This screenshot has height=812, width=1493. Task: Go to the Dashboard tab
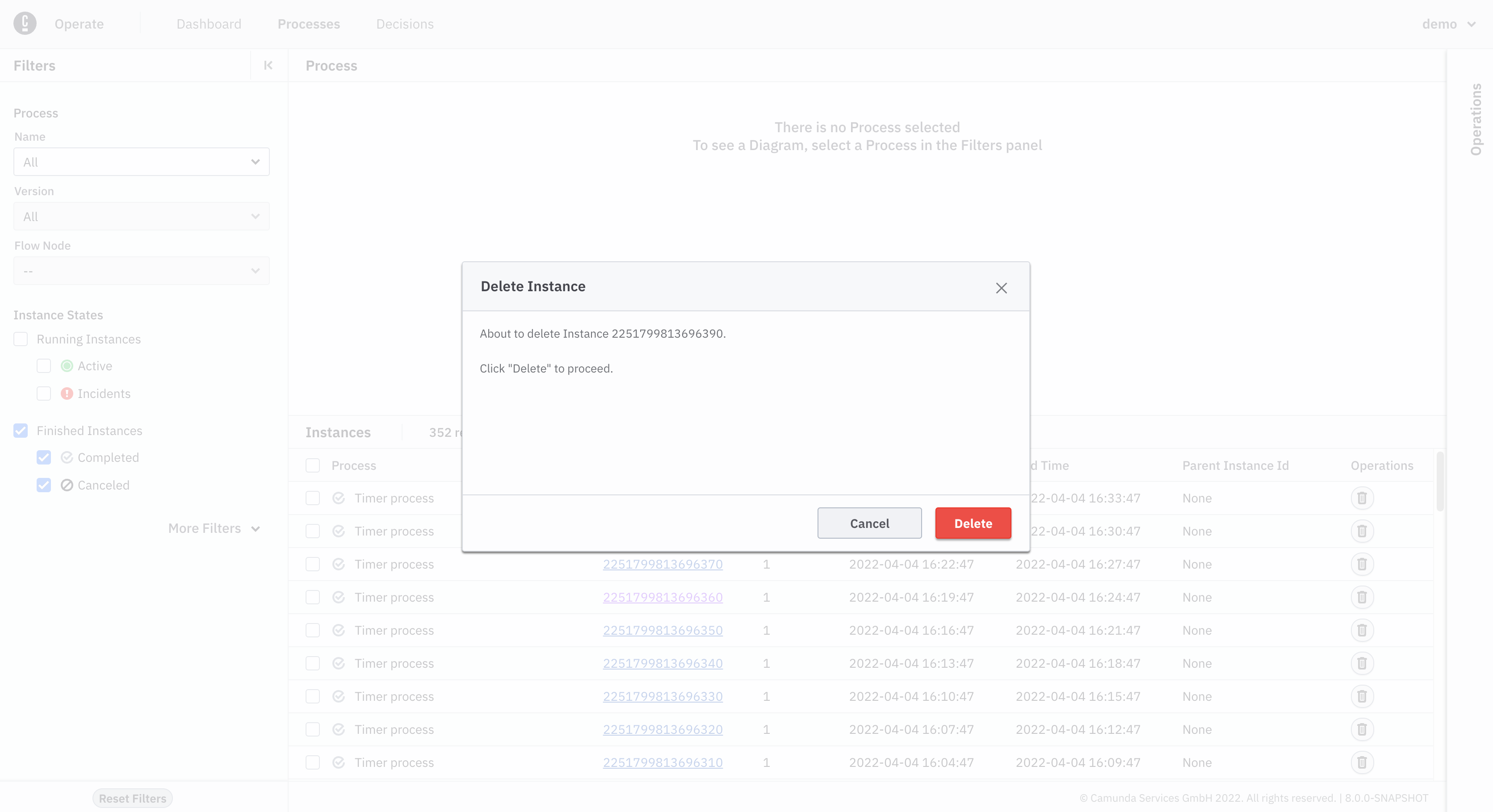tap(209, 24)
